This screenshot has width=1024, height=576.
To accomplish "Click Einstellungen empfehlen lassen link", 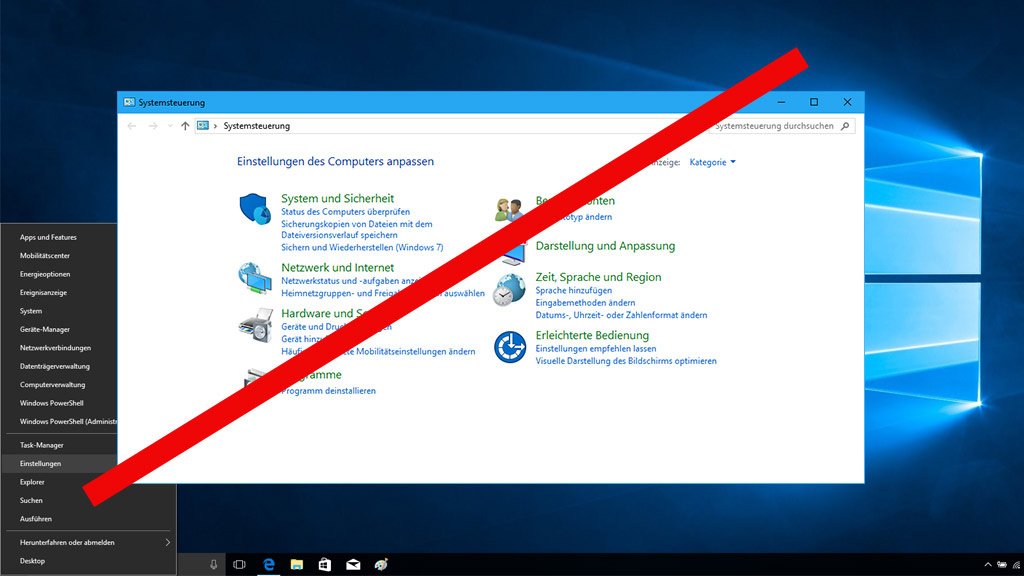I will click(596, 349).
